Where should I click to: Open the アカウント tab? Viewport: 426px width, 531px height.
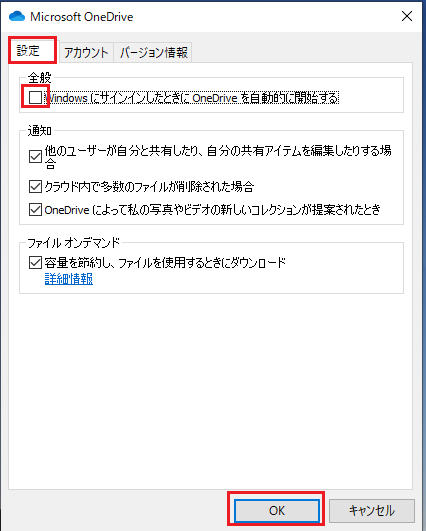(86, 52)
